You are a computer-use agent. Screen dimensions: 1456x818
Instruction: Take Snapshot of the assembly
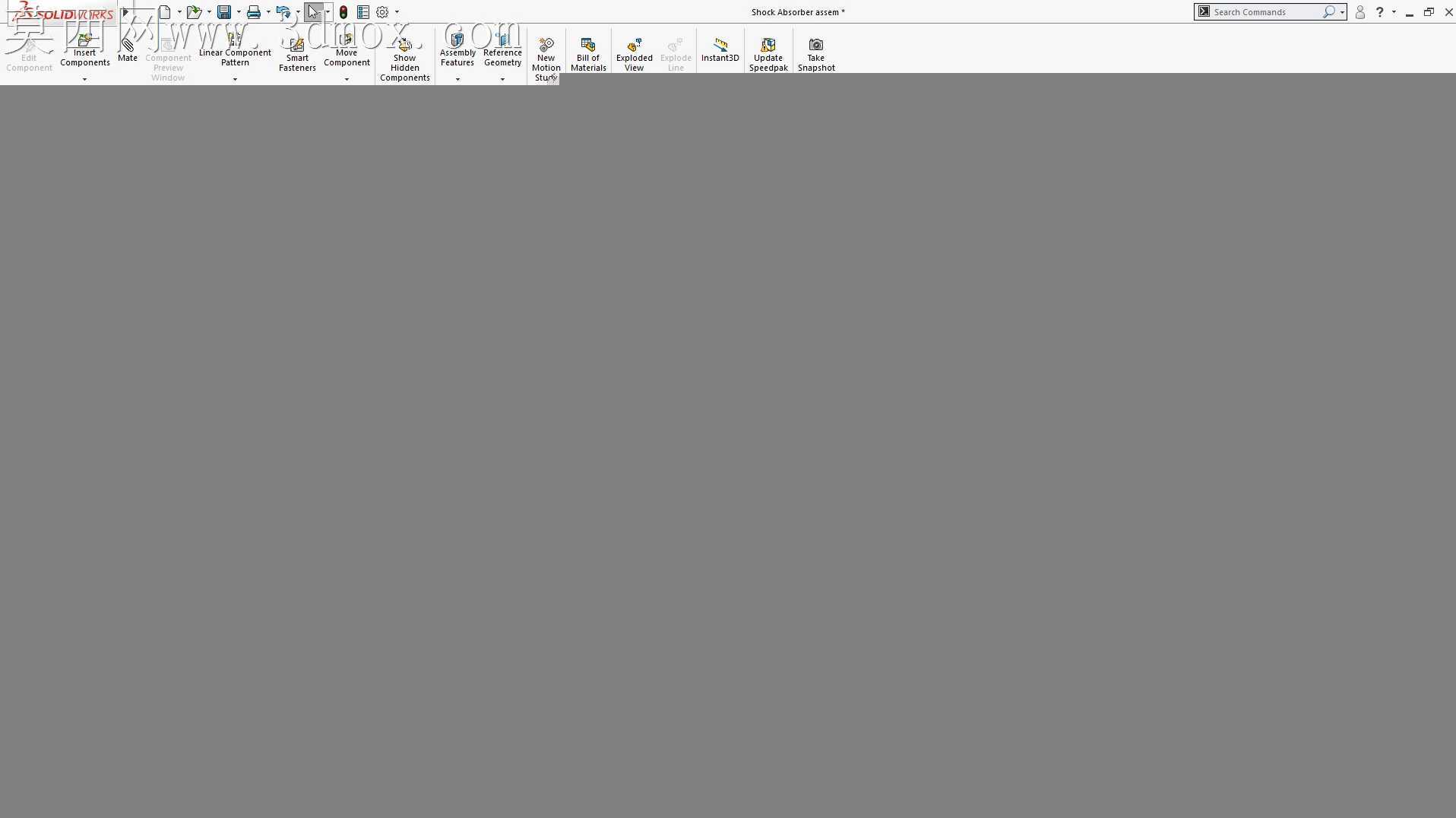(x=816, y=55)
